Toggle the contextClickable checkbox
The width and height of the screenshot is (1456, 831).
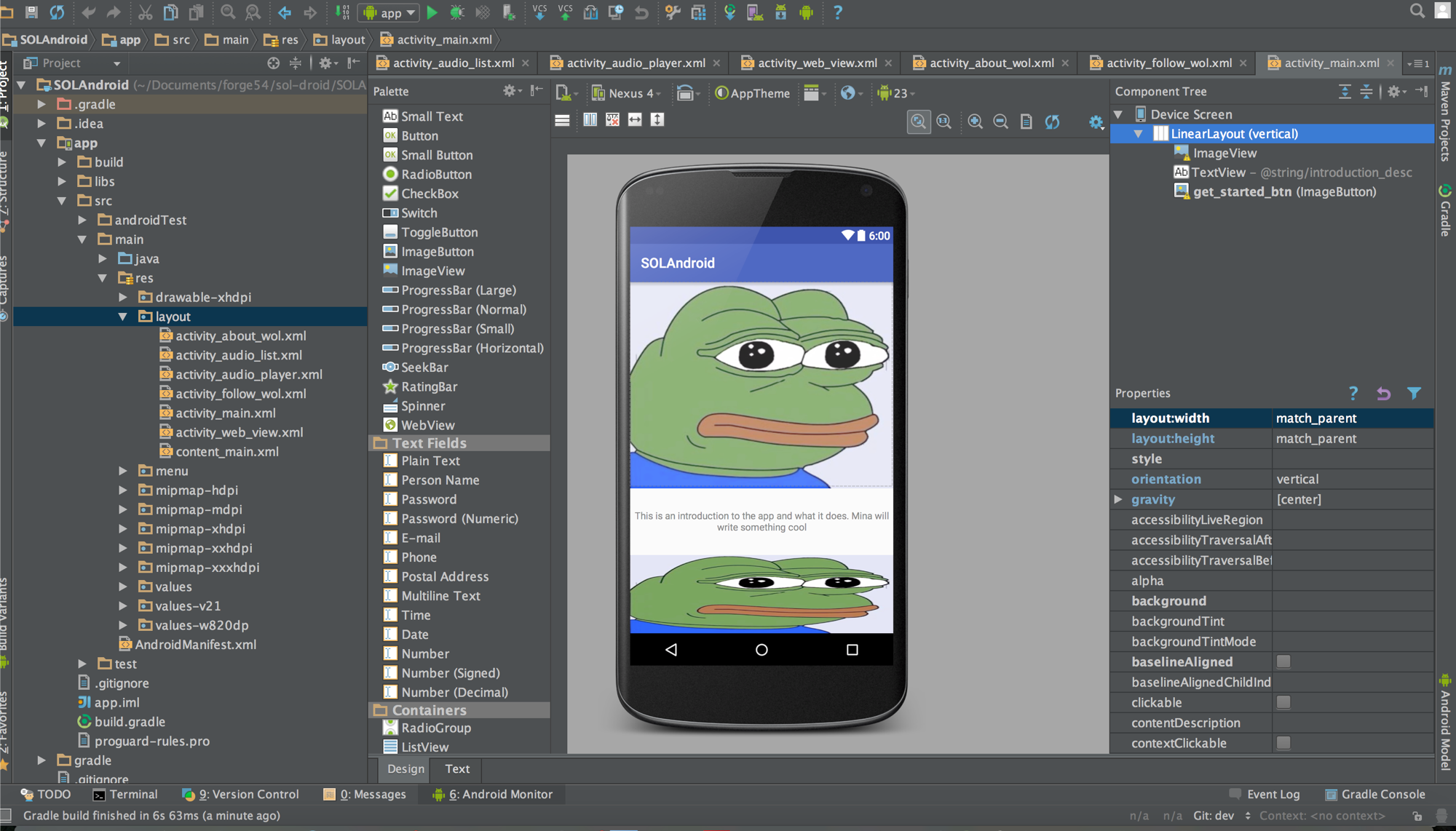(1283, 743)
